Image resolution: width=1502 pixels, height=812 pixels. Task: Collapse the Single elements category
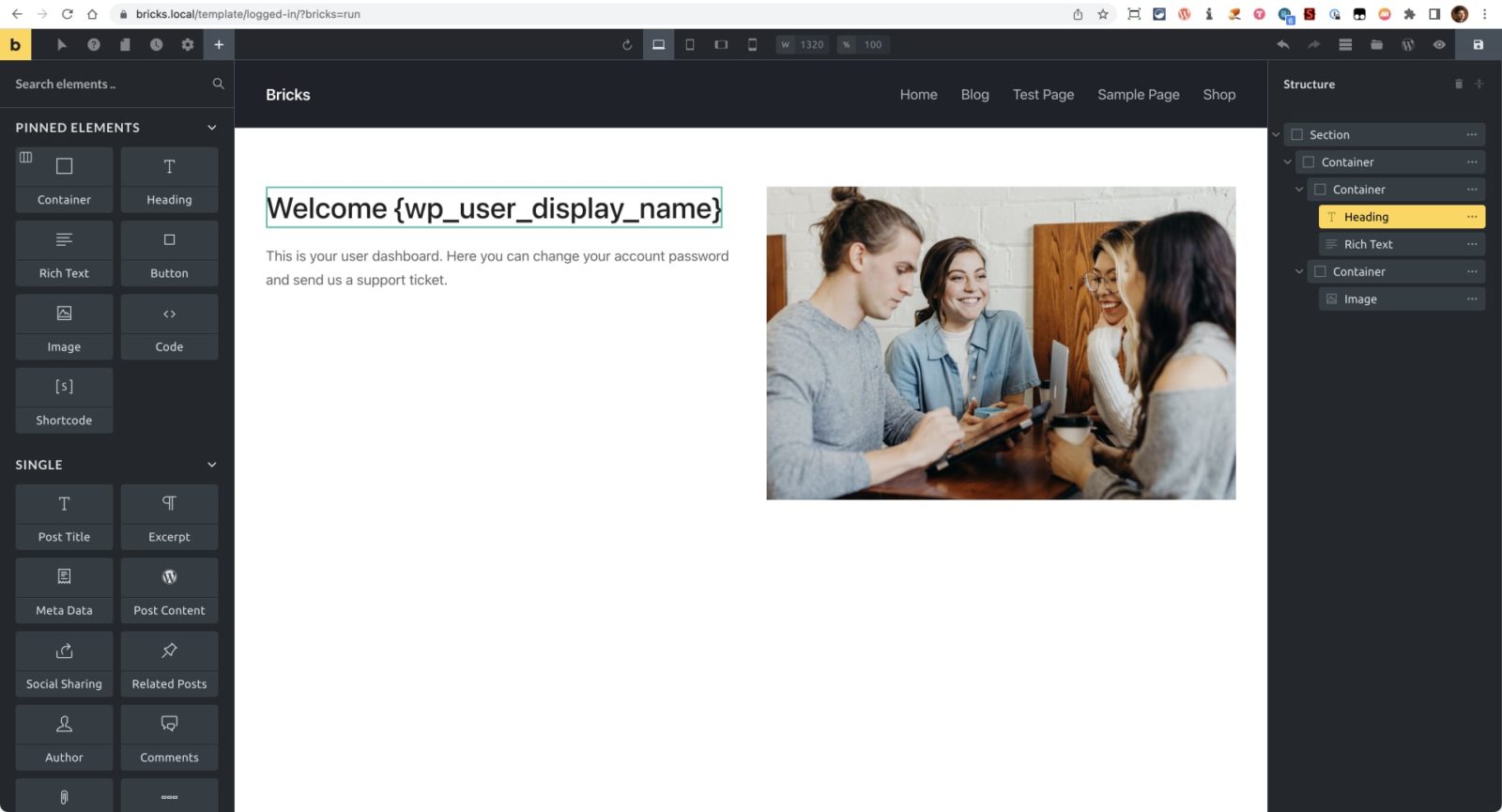coord(211,465)
